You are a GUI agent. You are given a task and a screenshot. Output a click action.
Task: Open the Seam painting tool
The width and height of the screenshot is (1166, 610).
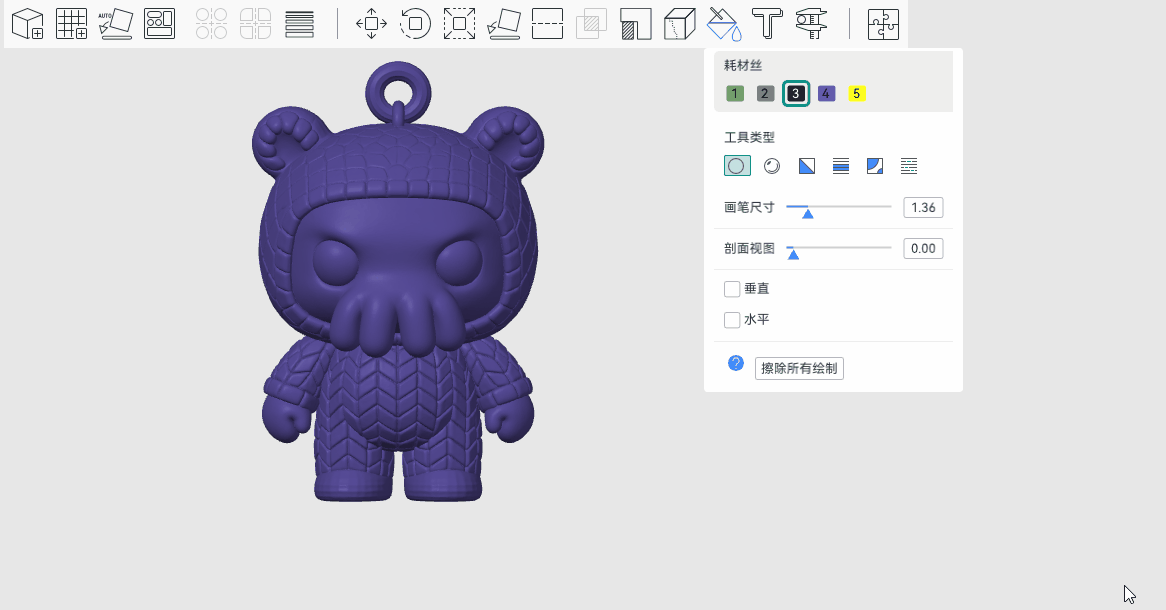(x=680, y=24)
